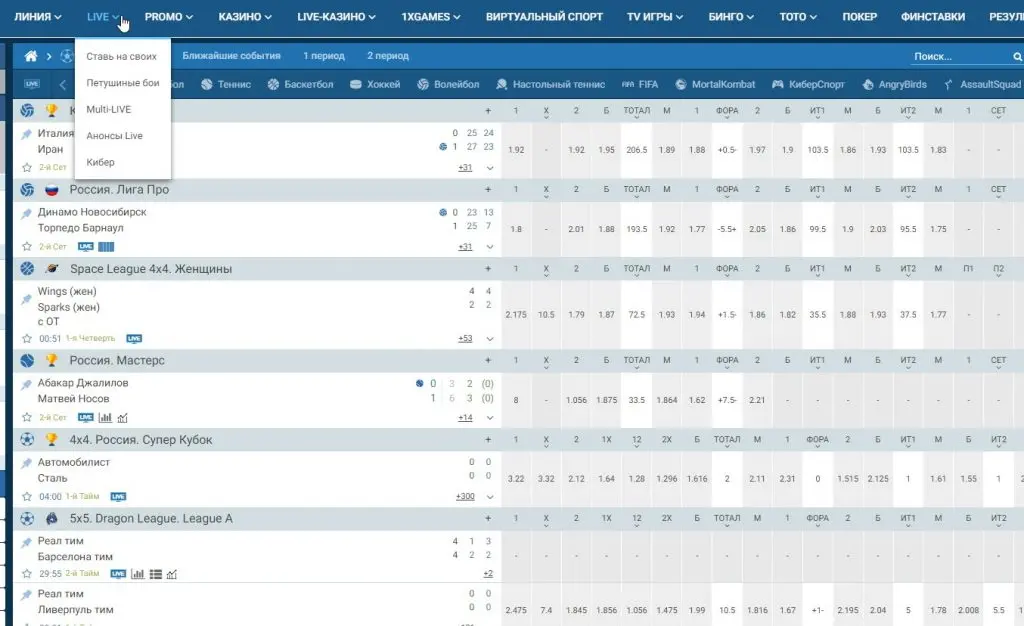Click the scoreboard icon in Динамо Новосибирск row
The height and width of the screenshot is (626, 1024).
tap(106, 246)
